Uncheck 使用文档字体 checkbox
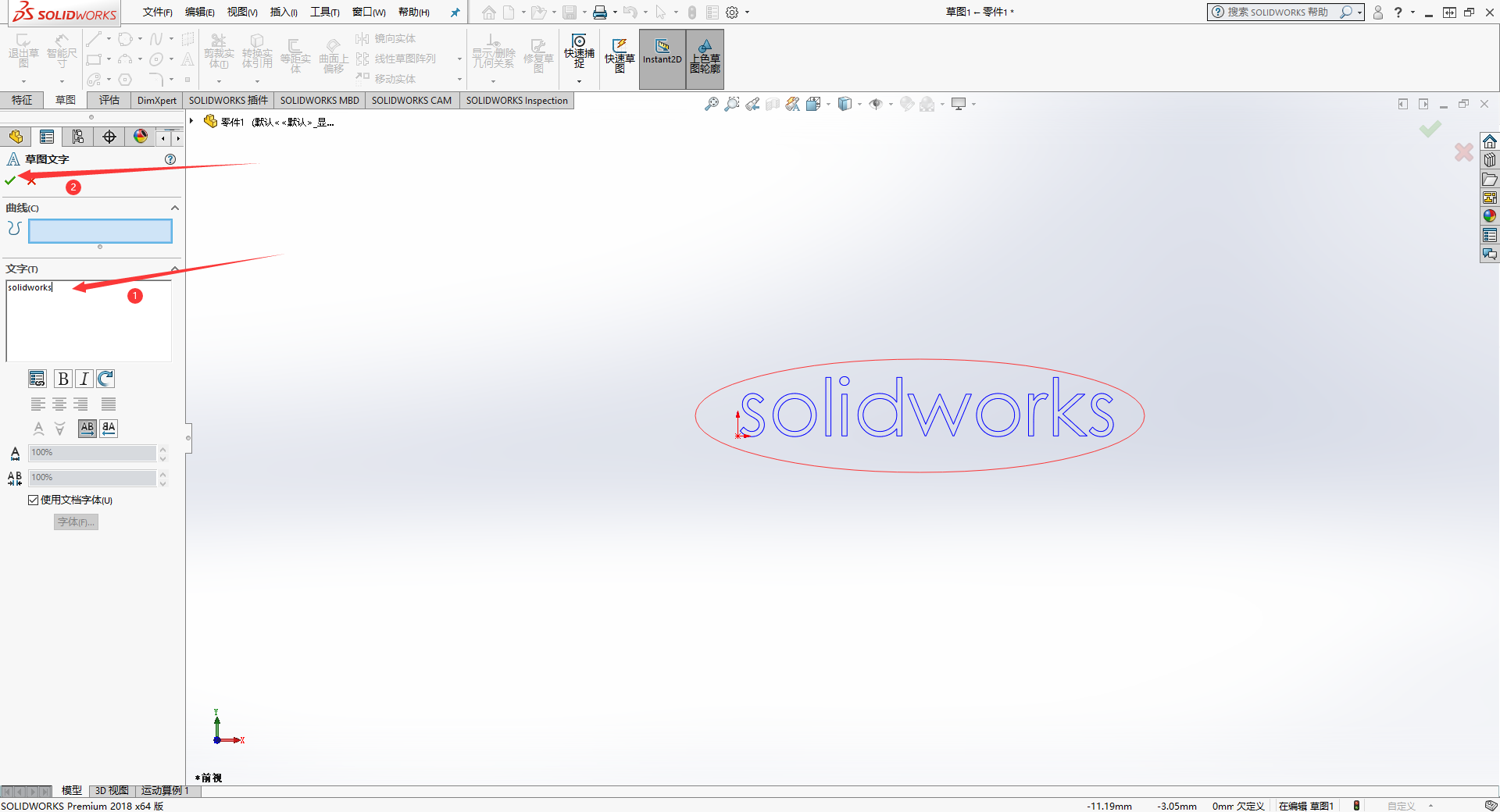This screenshot has height=812, width=1500. pyautogui.click(x=33, y=500)
